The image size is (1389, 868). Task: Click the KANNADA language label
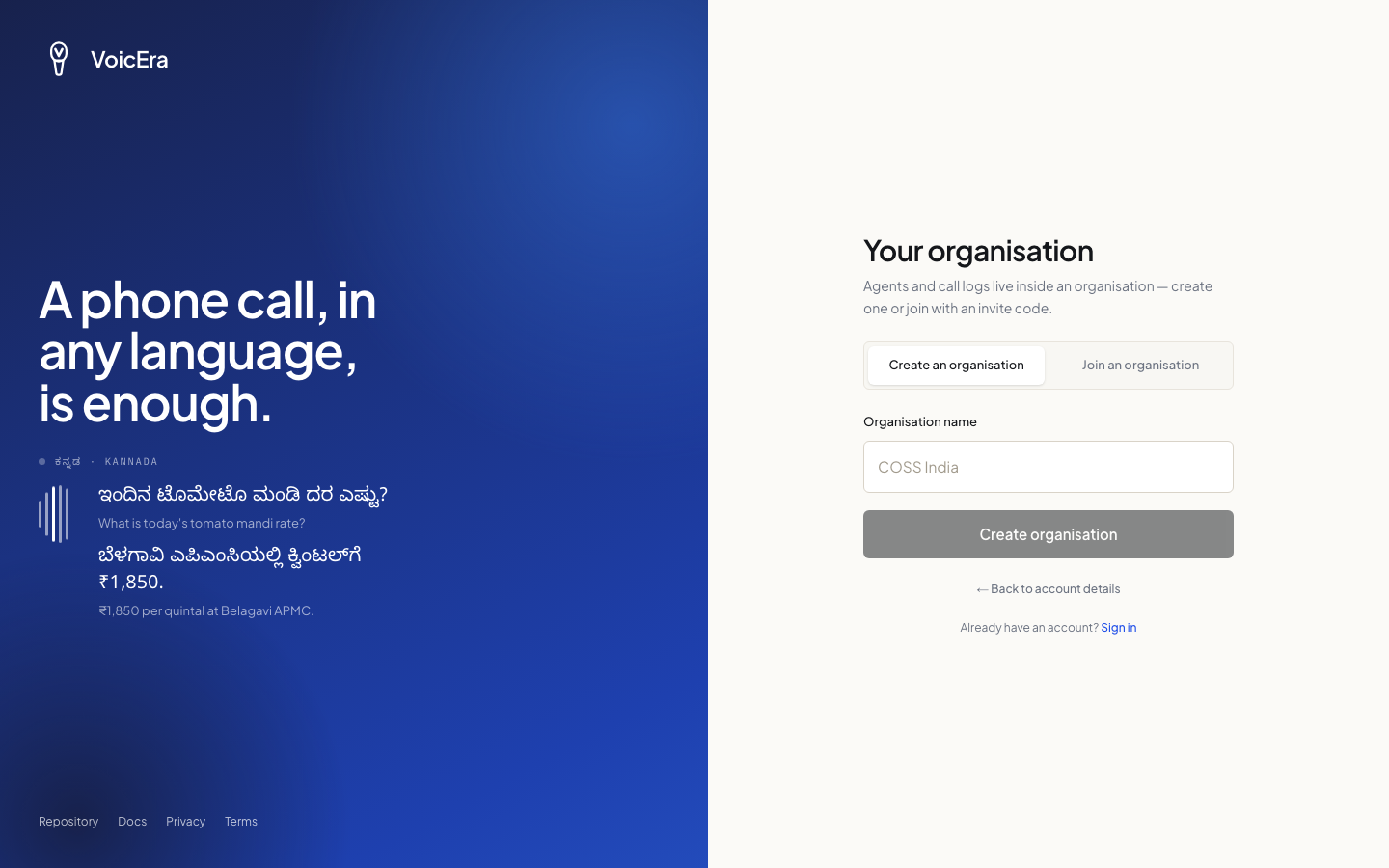tap(131, 462)
